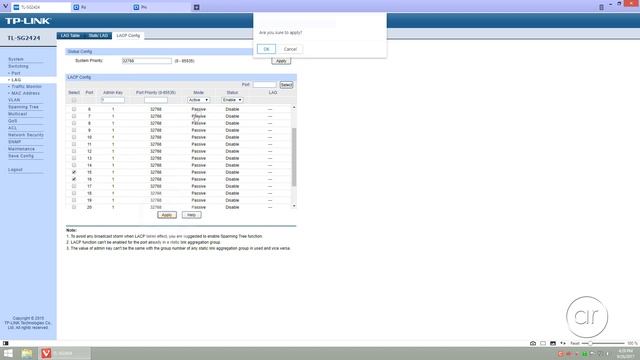
Task: Check the box for port 10
Action: click(x=74, y=137)
